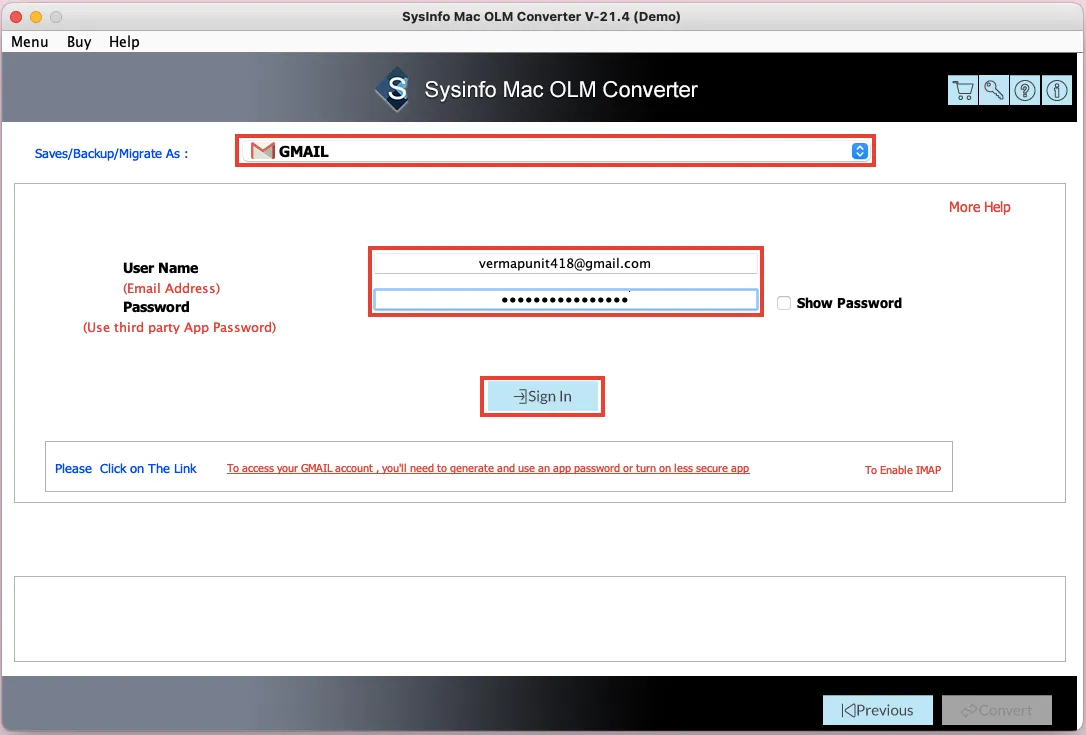
Task: Open the More Help link
Action: pyautogui.click(x=979, y=207)
